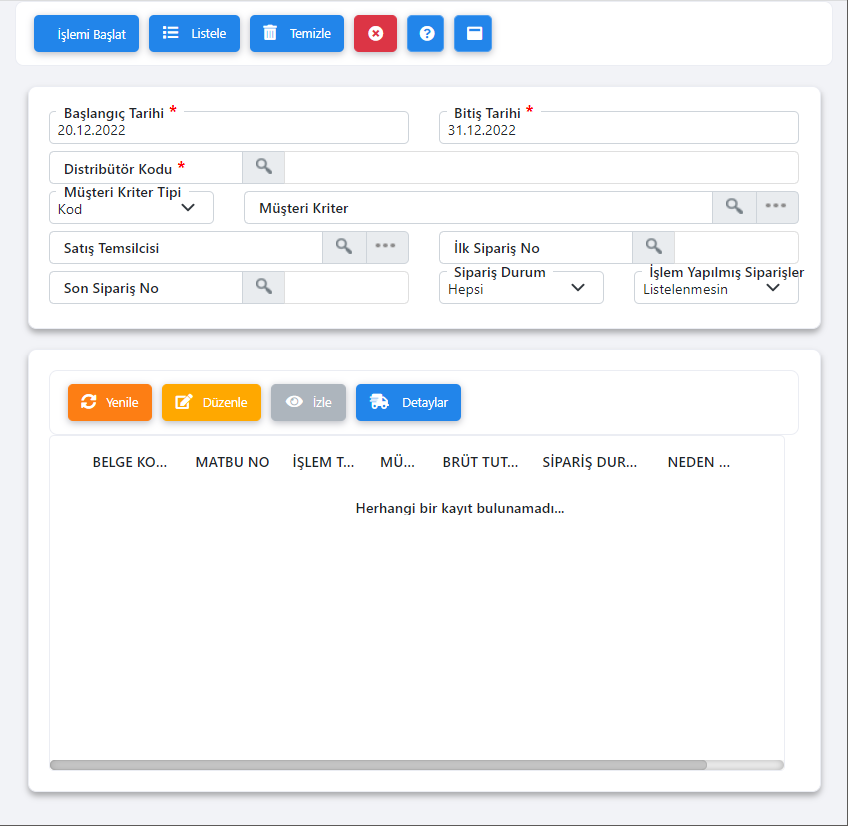Search Son Sipariş No with magnifier icon
848x826 pixels.
click(263, 287)
